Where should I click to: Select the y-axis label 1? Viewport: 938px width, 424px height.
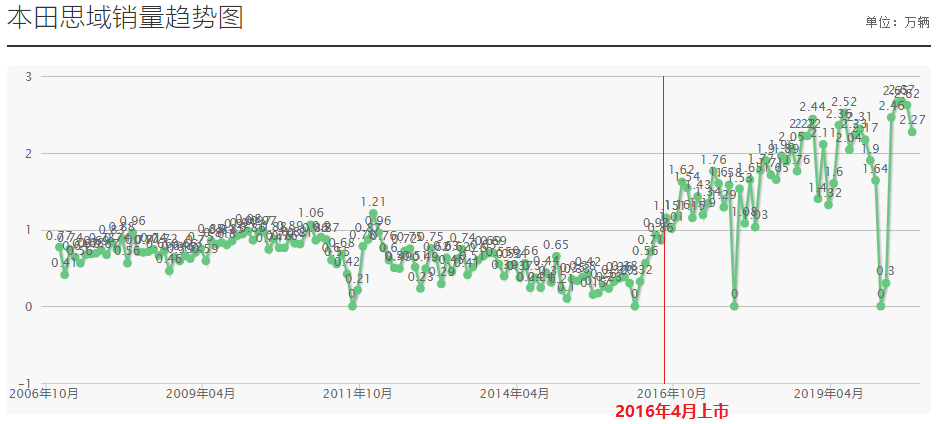(x=28, y=230)
